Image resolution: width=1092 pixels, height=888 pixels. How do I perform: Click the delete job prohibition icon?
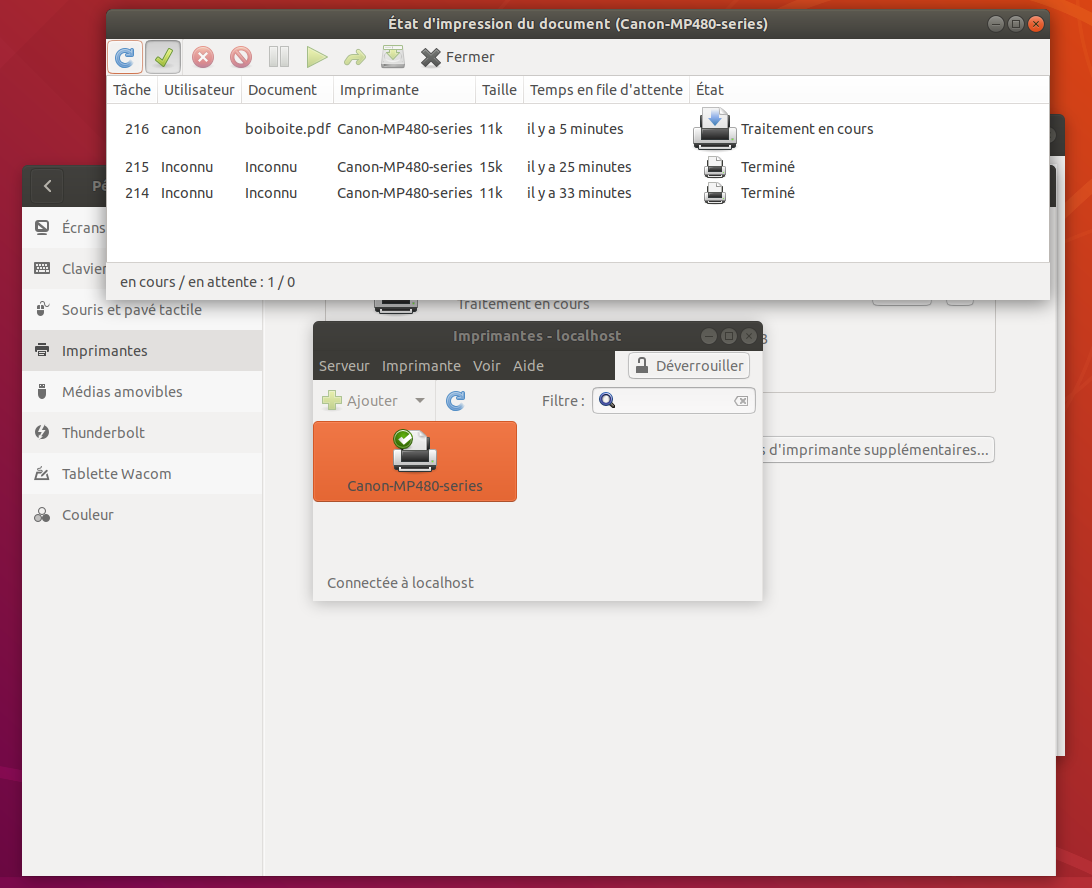pos(241,57)
